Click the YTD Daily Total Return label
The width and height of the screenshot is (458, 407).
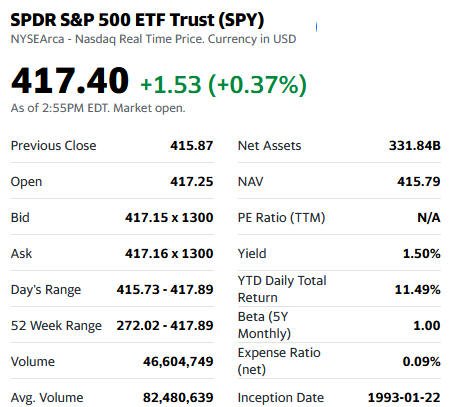(x=282, y=289)
